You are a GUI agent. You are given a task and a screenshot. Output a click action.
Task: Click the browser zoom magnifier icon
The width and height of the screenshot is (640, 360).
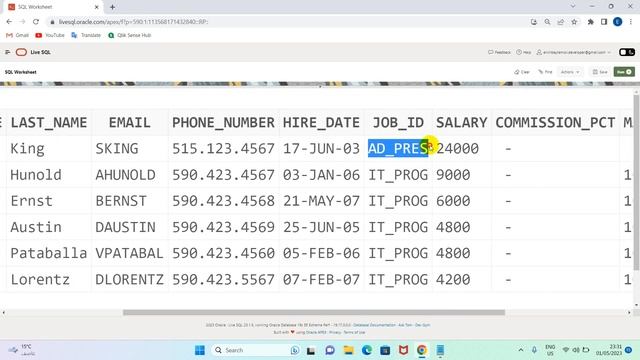point(547,22)
